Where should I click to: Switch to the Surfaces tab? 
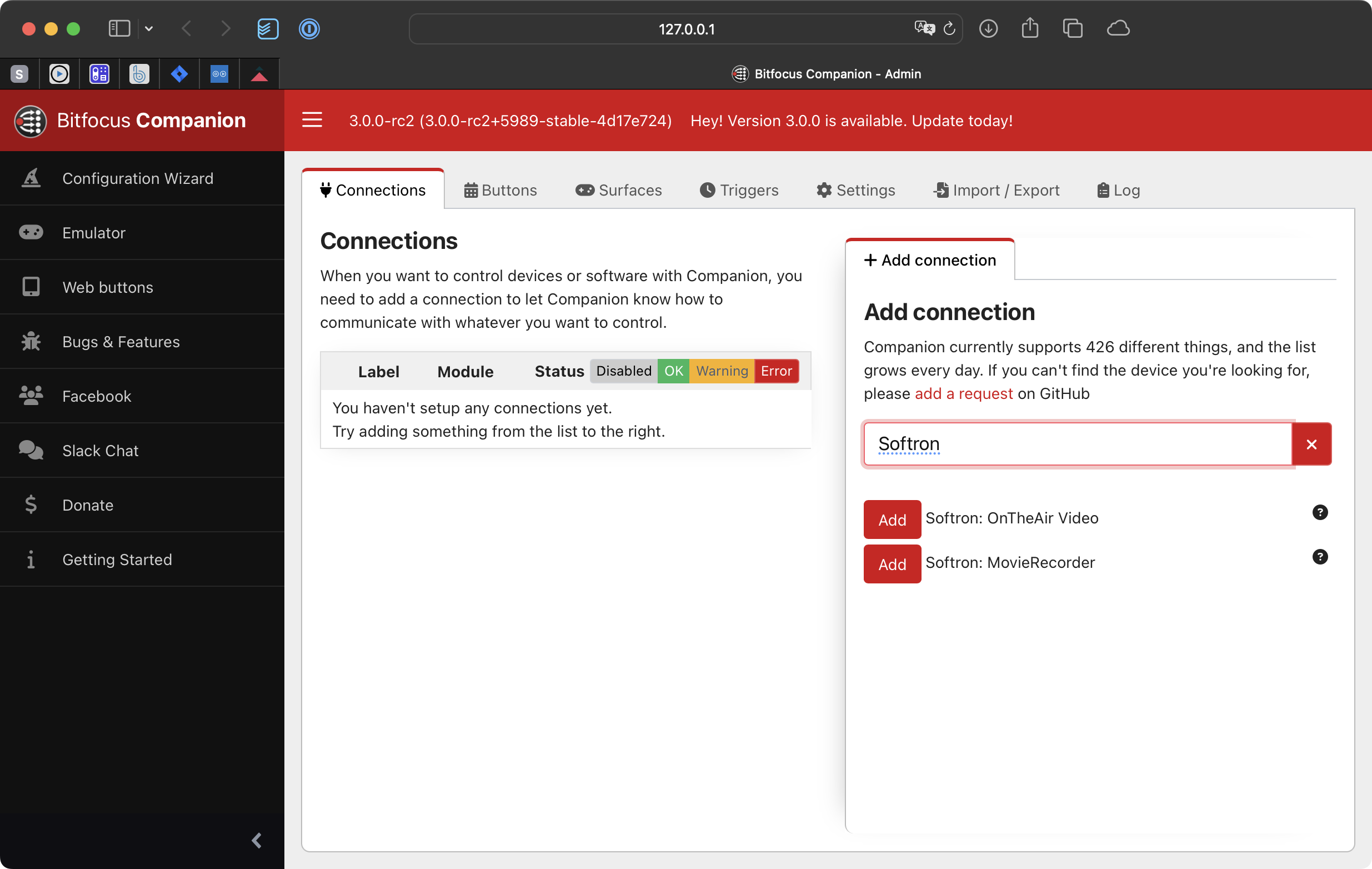click(x=618, y=190)
